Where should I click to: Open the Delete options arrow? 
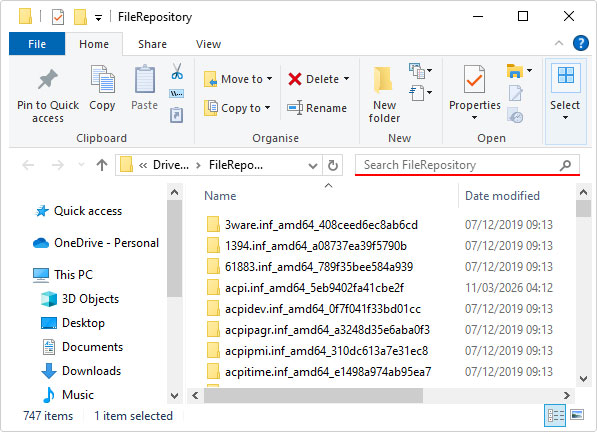[x=346, y=79]
